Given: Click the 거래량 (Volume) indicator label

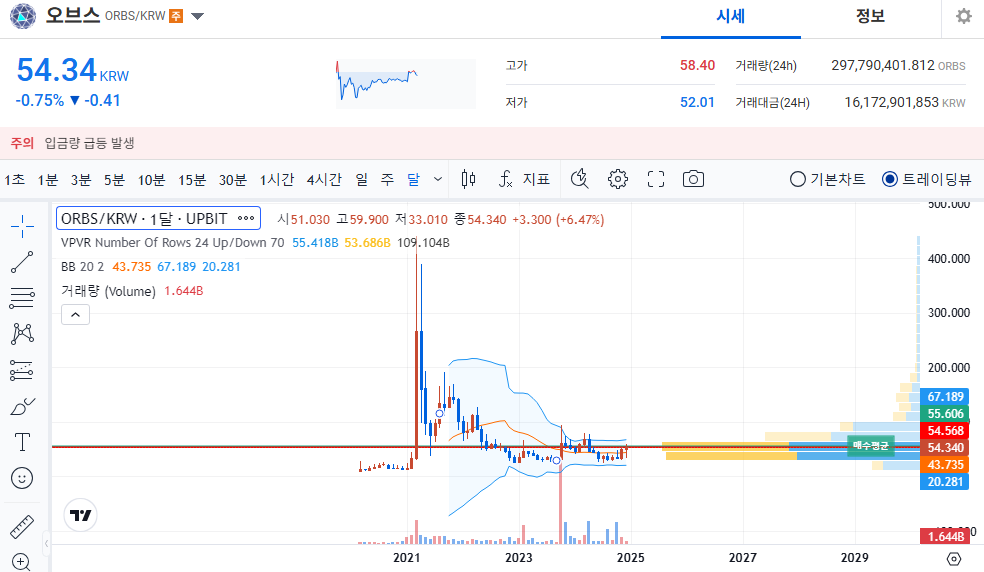Looking at the screenshot, I should tap(108, 291).
